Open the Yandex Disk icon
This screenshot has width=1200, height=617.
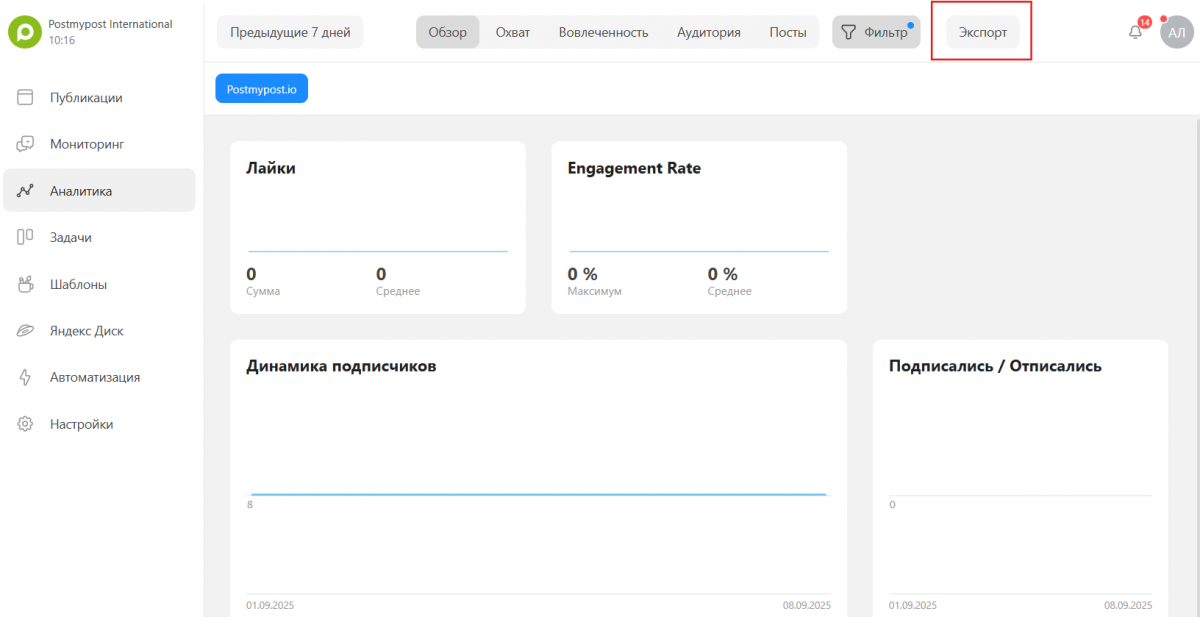coord(26,331)
